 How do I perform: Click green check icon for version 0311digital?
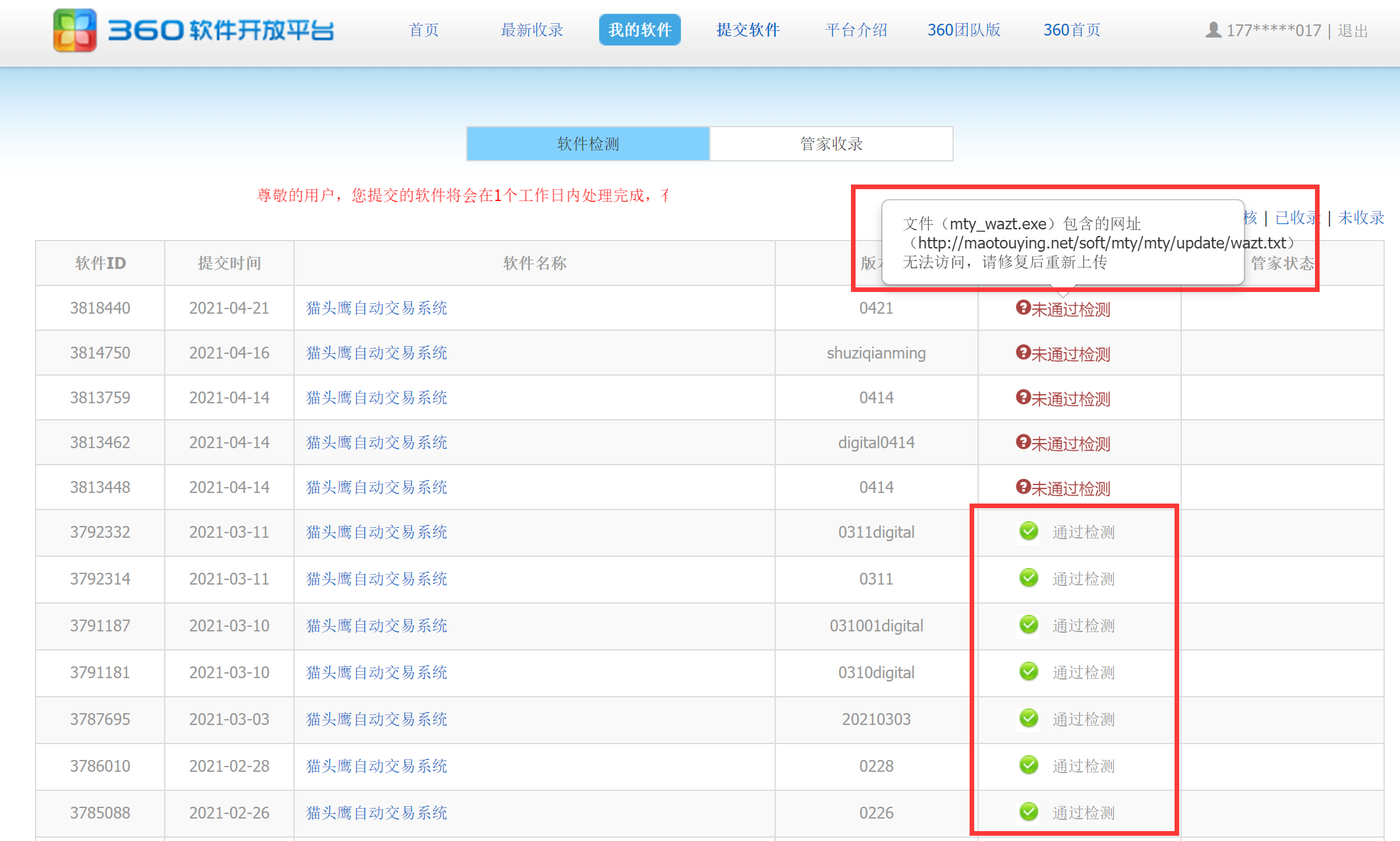click(x=1028, y=531)
